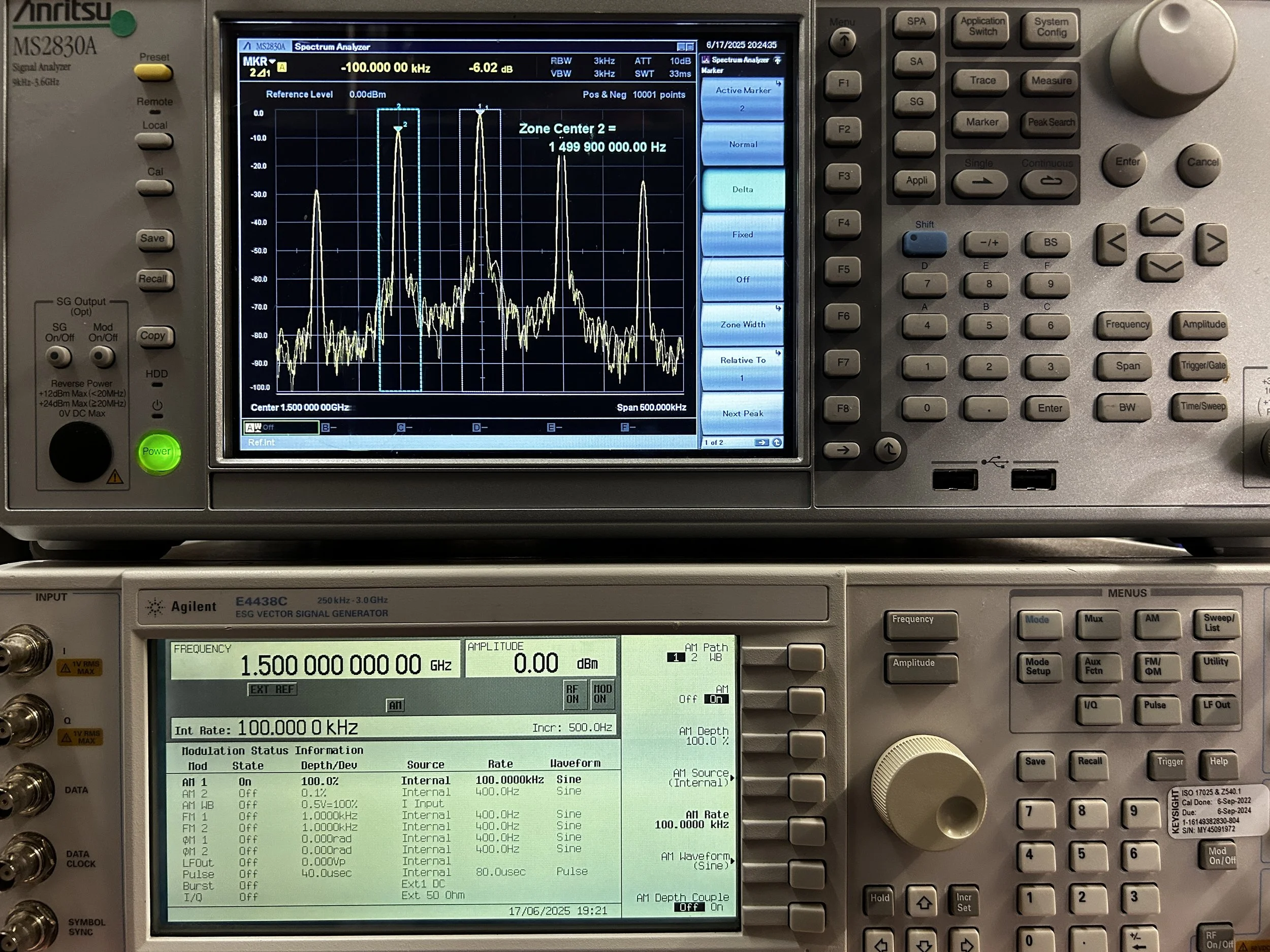Push the Agilent Sweep/List menu key
The width and height of the screenshot is (1270, 952).
(1217, 625)
